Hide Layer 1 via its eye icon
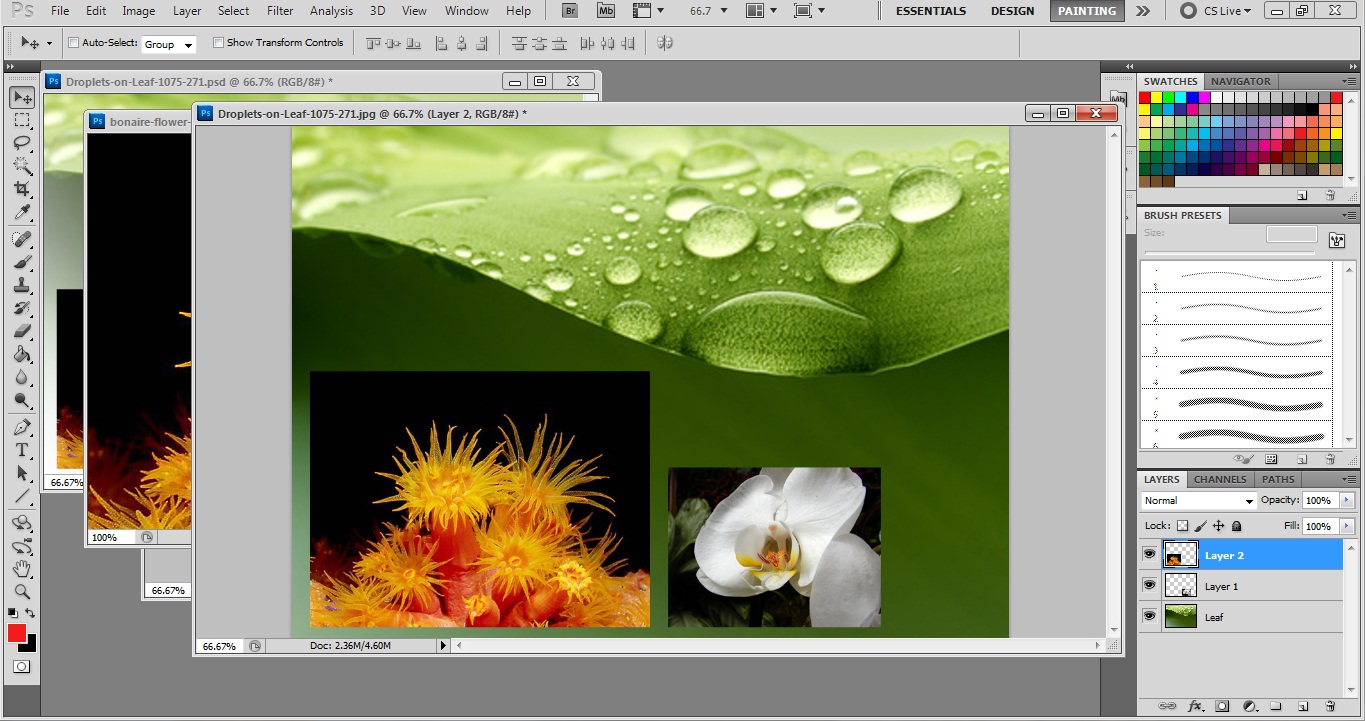 click(x=1149, y=585)
